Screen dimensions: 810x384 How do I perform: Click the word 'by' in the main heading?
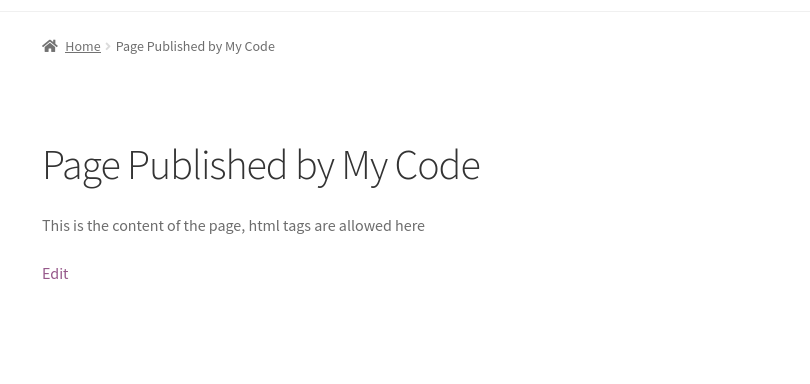(315, 167)
